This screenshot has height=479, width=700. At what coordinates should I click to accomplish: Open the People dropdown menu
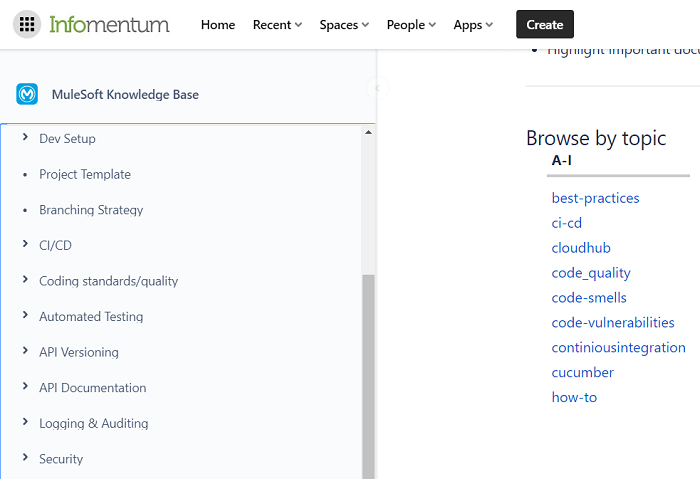411,25
